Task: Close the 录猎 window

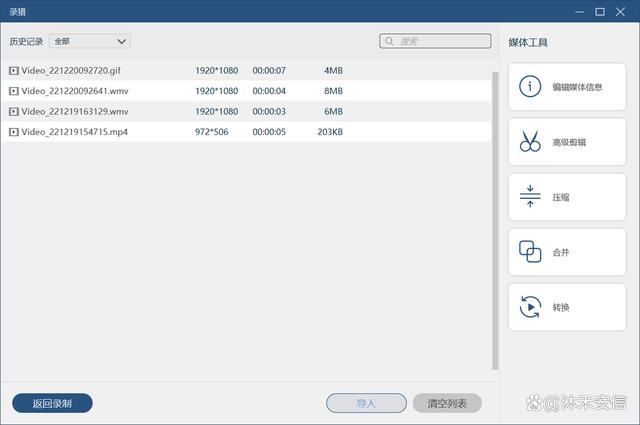Action: pyautogui.click(x=620, y=12)
